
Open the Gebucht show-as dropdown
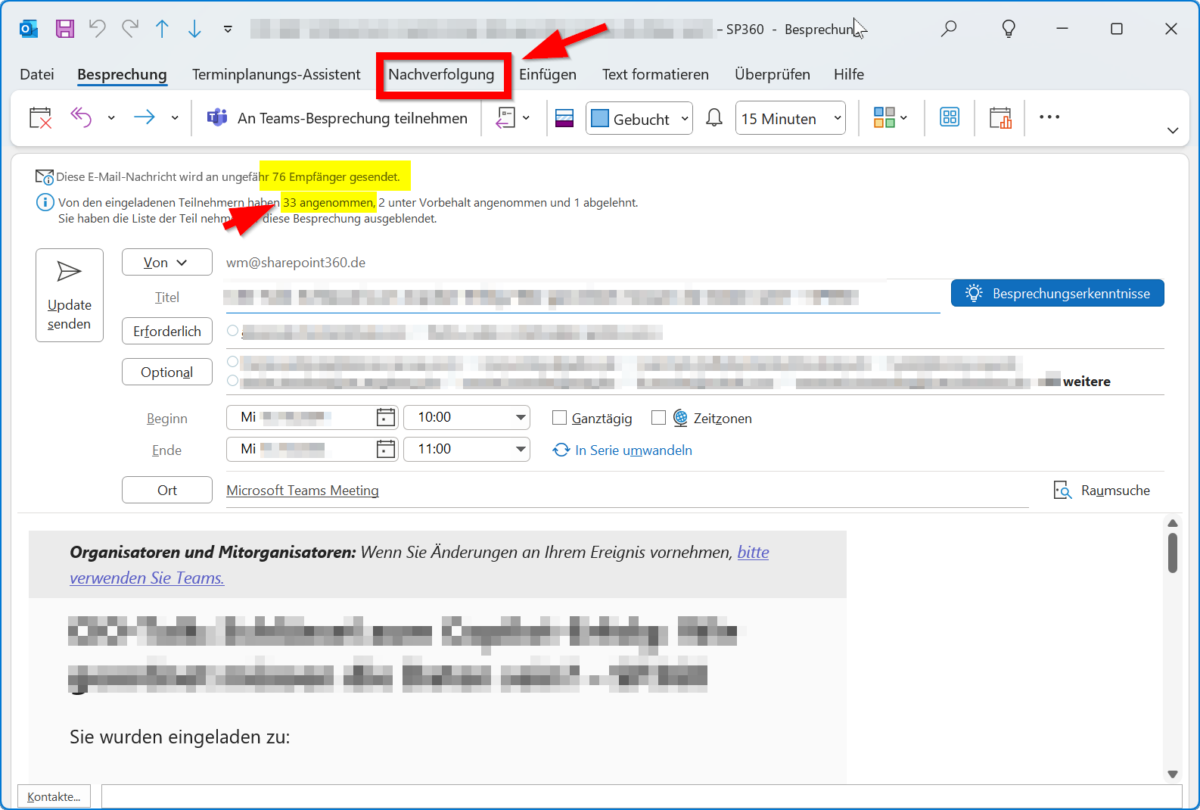tap(639, 118)
